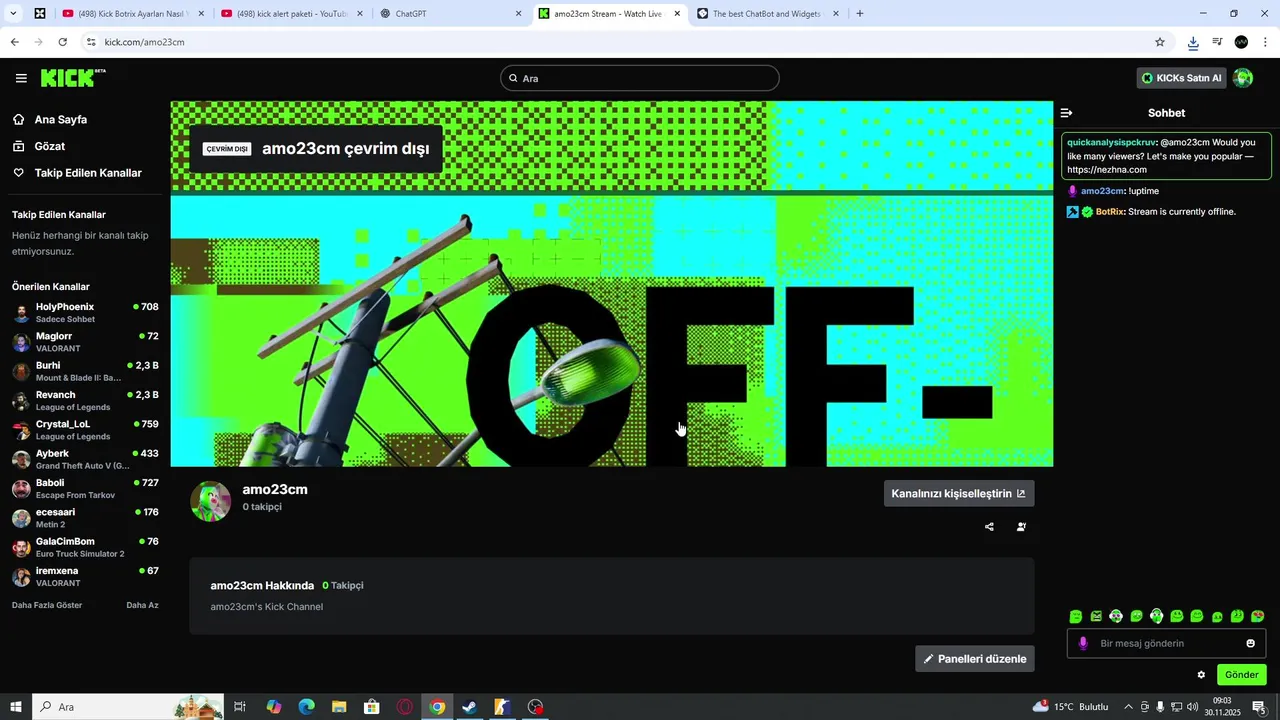This screenshot has height=720, width=1280.
Task: Click the share icon under the stream
Action: point(989,527)
